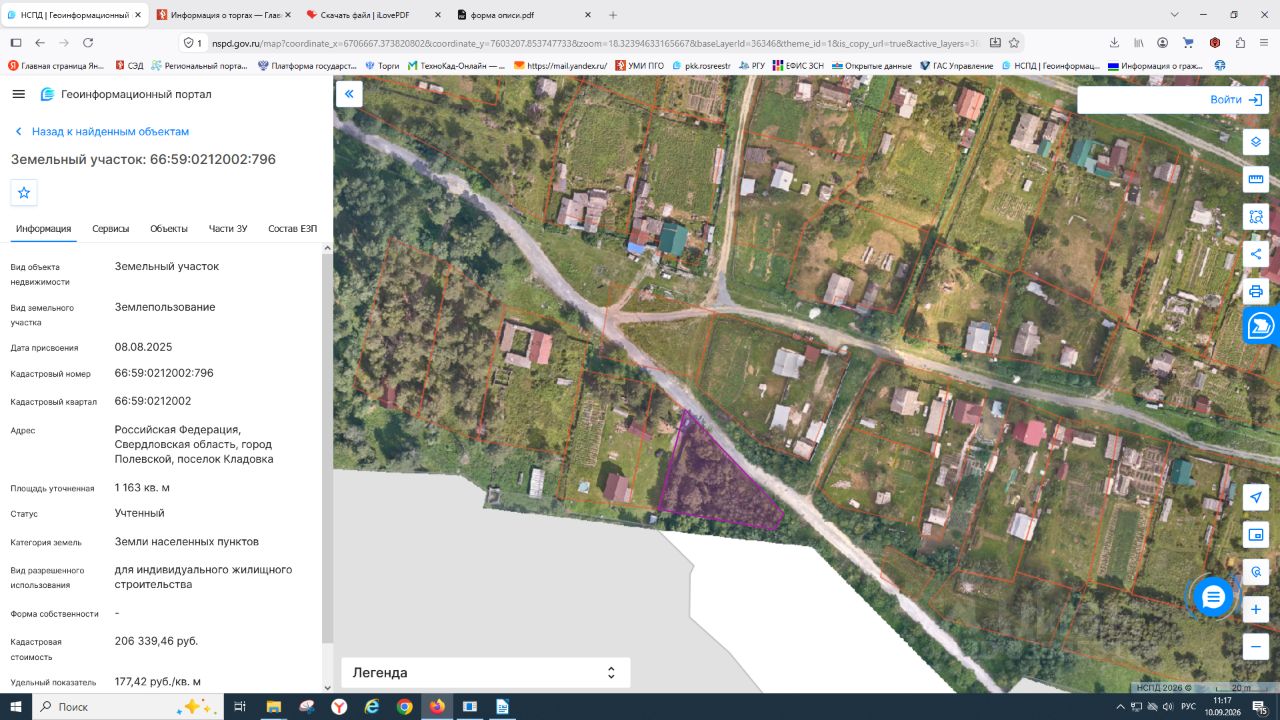Zoom in with the plus button
Image resolution: width=1280 pixels, height=720 pixels.
tap(1256, 609)
